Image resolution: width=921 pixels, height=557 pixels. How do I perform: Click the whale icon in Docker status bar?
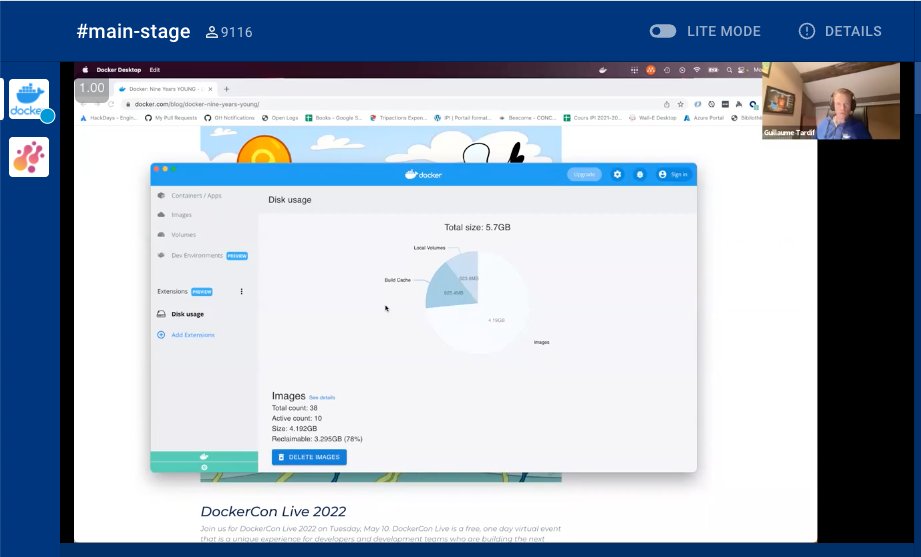[204, 457]
